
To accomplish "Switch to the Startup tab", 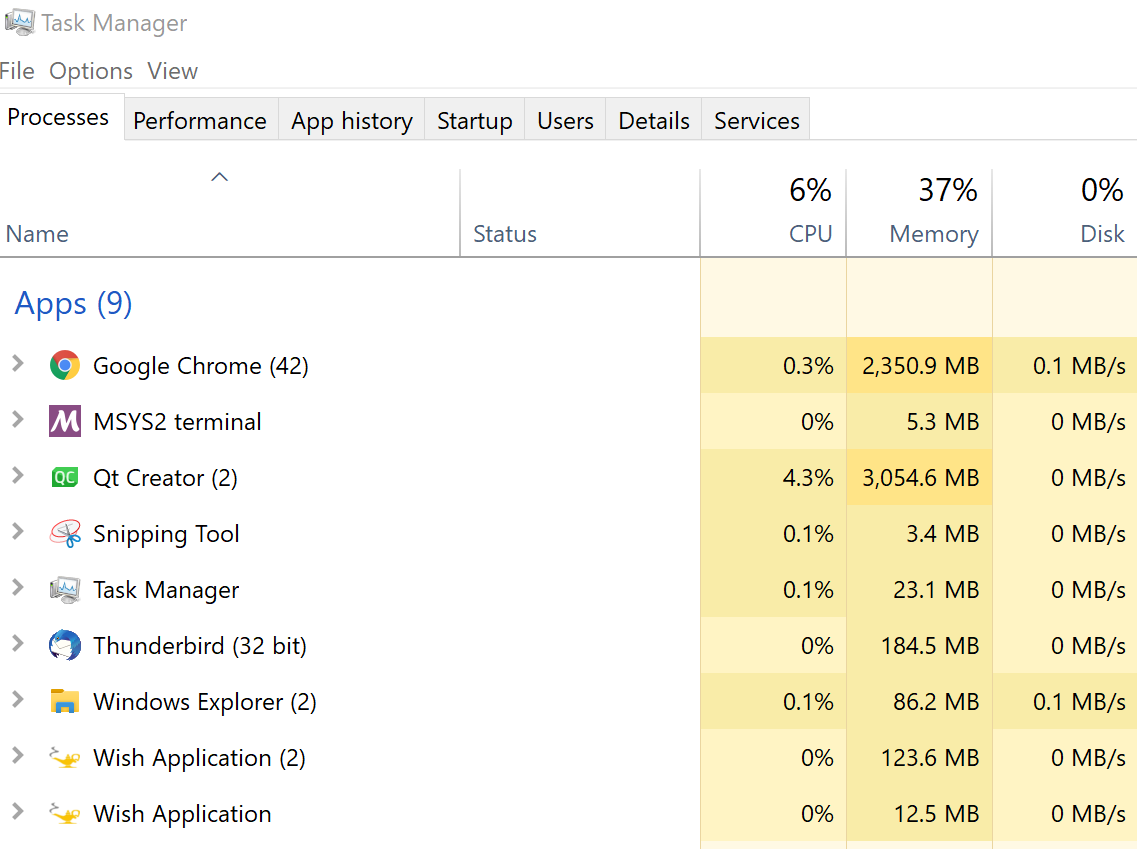I will point(474,120).
